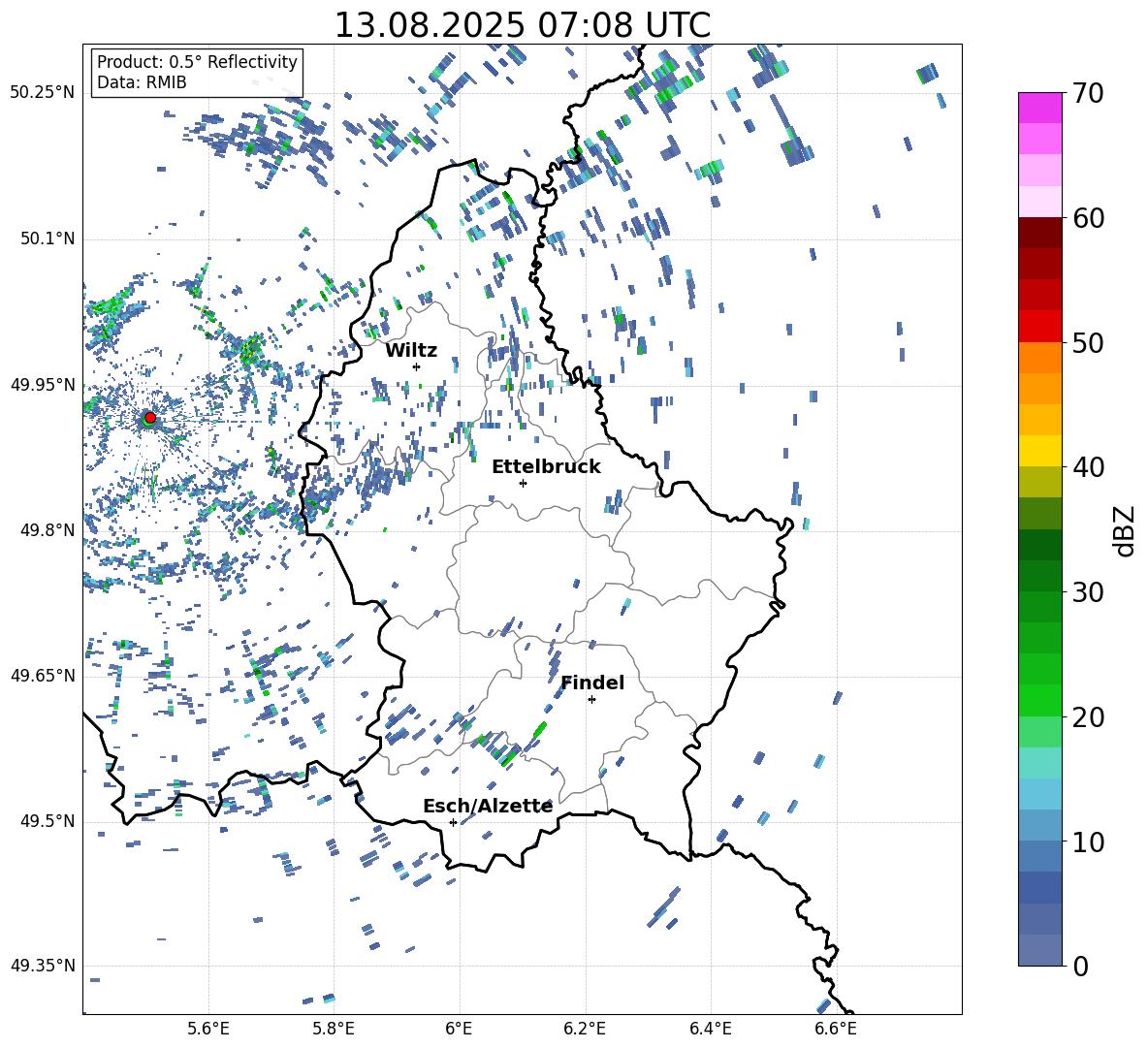Click the cross marker below Wiltz
1148x1048 pixels.
coord(417,366)
